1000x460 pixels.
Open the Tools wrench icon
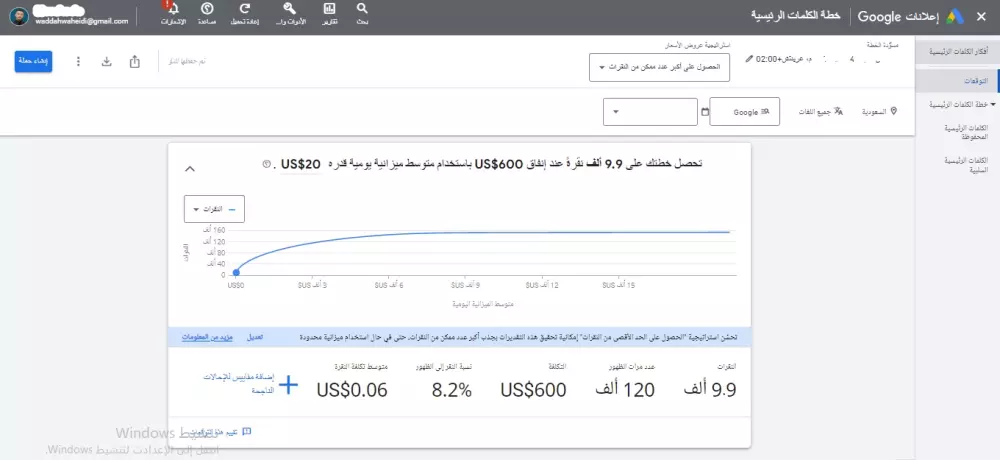(x=290, y=9)
